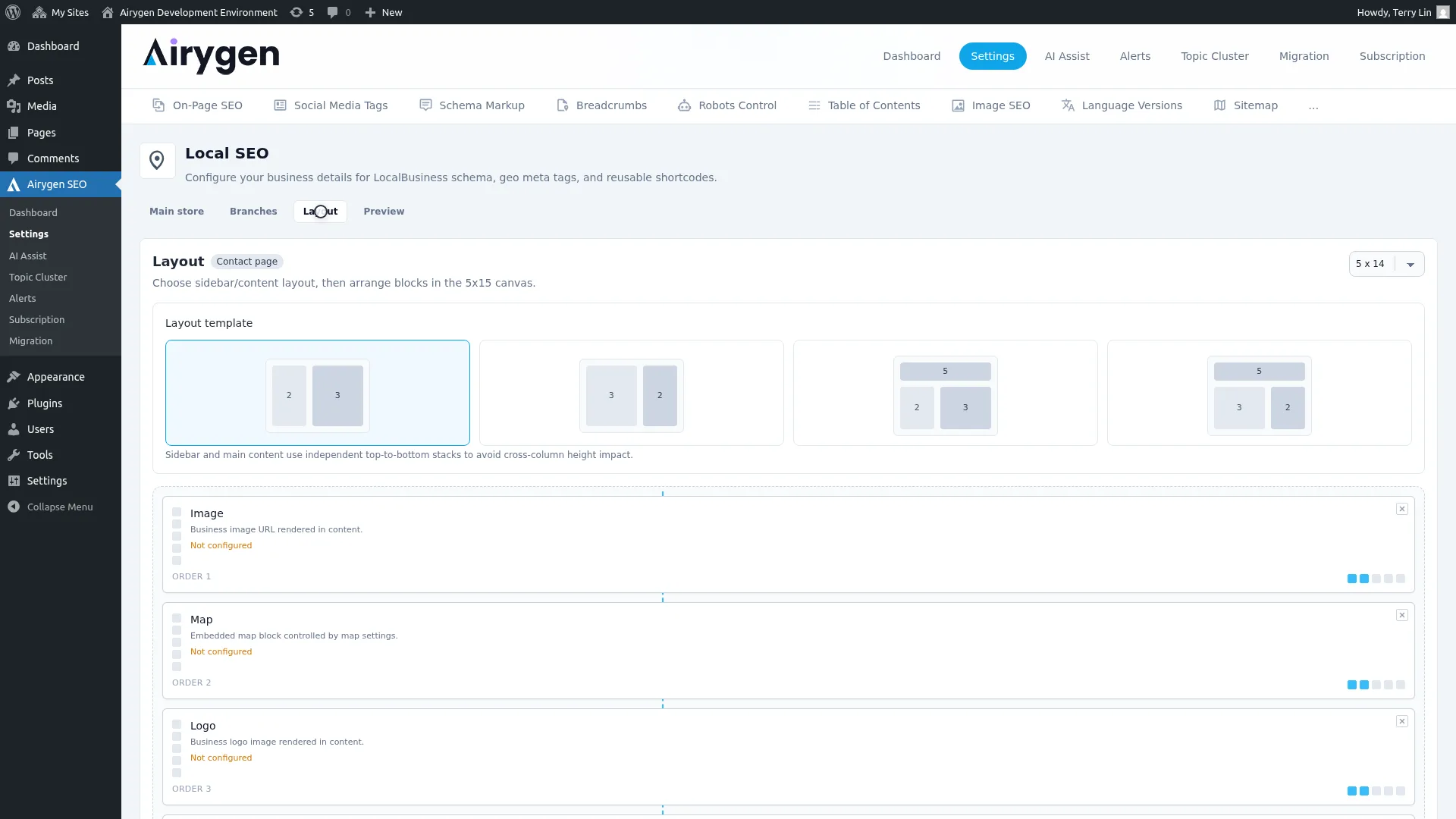Remove the Logo block with its X
This screenshot has height=819, width=1456.
[x=1401, y=721]
